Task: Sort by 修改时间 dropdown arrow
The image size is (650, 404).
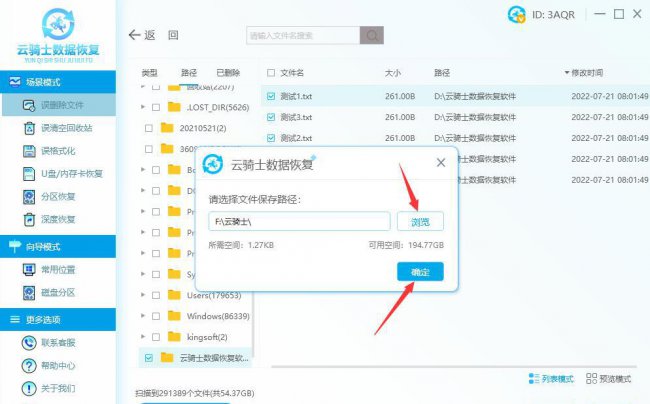Action: tap(567, 73)
